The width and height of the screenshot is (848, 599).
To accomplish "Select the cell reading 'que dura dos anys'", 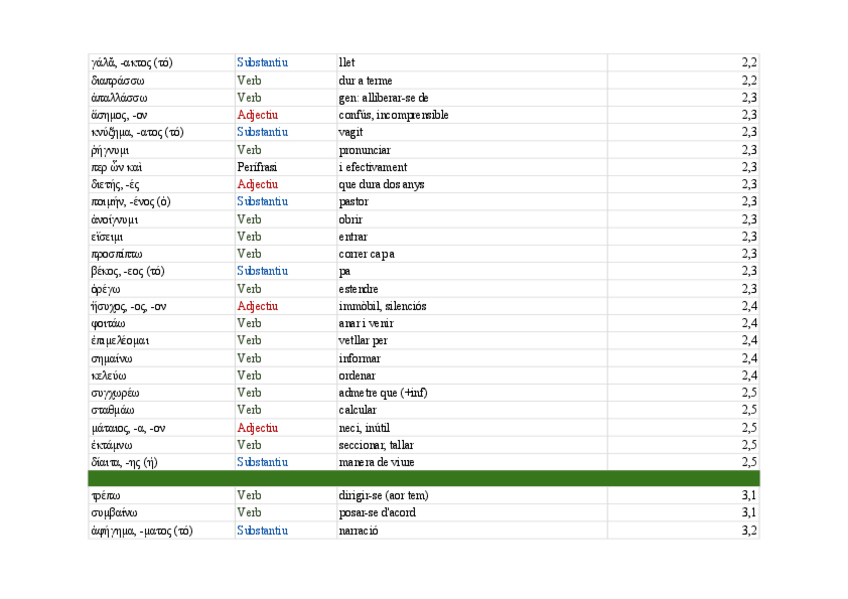I will pos(382,185).
